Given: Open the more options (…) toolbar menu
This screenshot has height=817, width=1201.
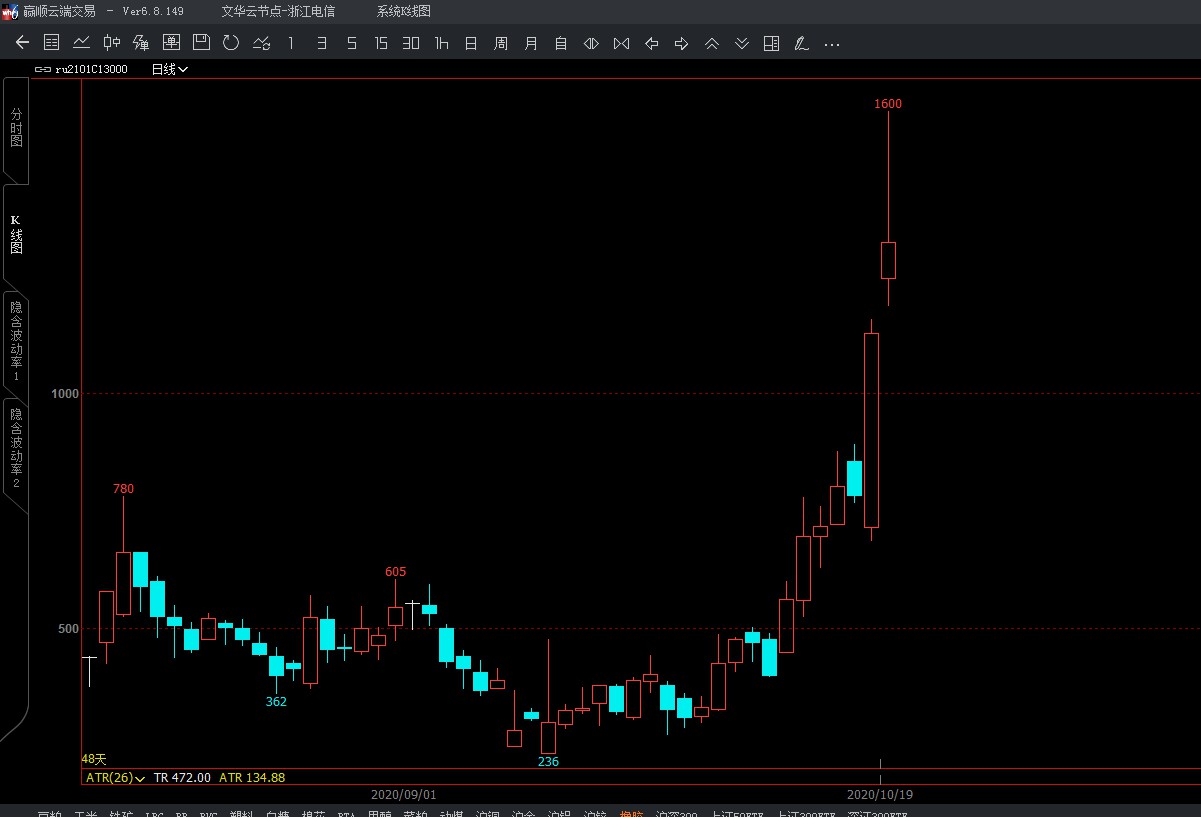Looking at the screenshot, I should (831, 43).
